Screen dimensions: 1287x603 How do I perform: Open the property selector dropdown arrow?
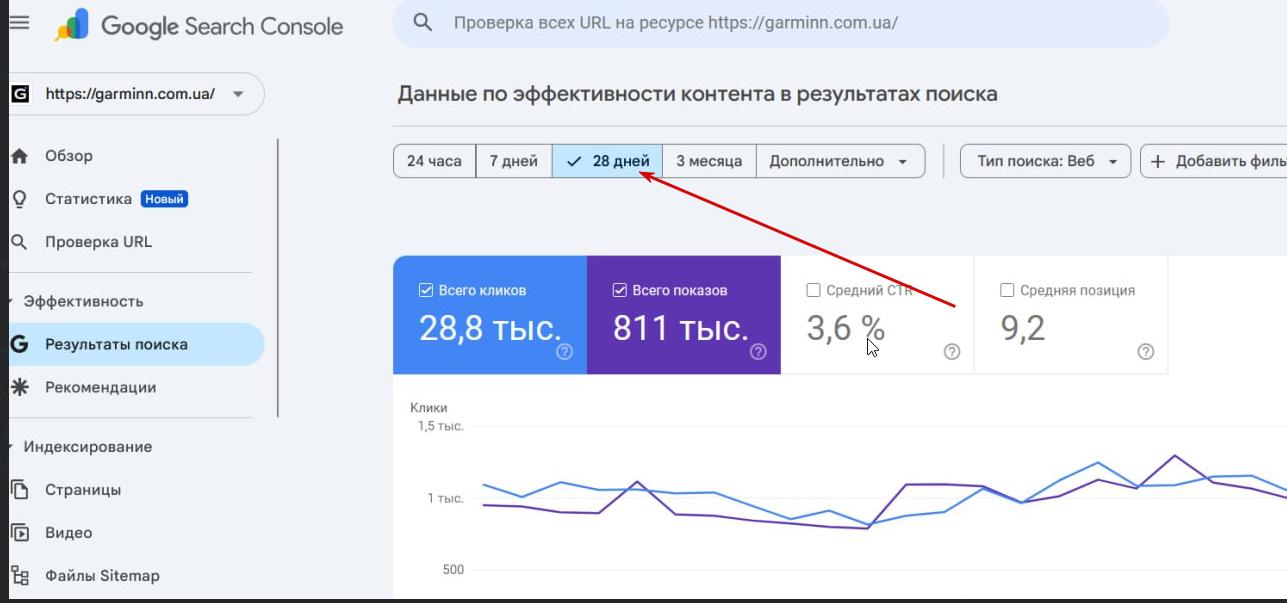click(x=238, y=95)
